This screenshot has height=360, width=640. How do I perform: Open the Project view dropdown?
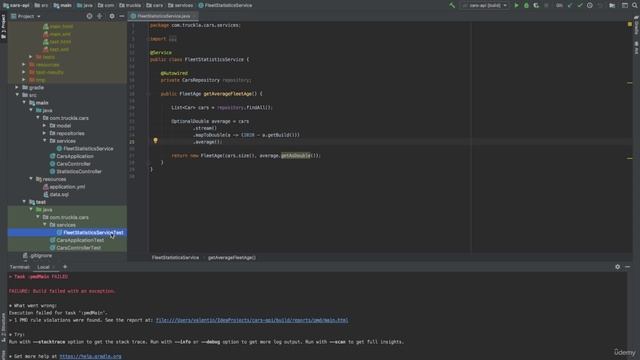coord(26,16)
